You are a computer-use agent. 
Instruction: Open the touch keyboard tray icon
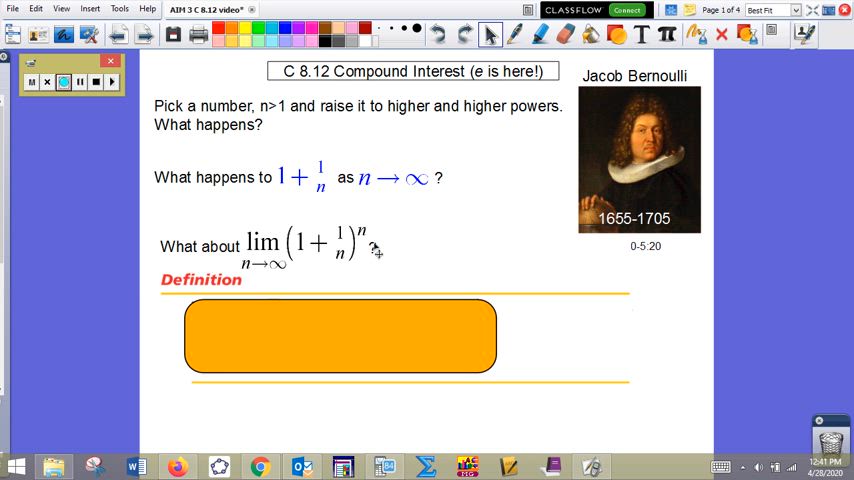tap(721, 467)
